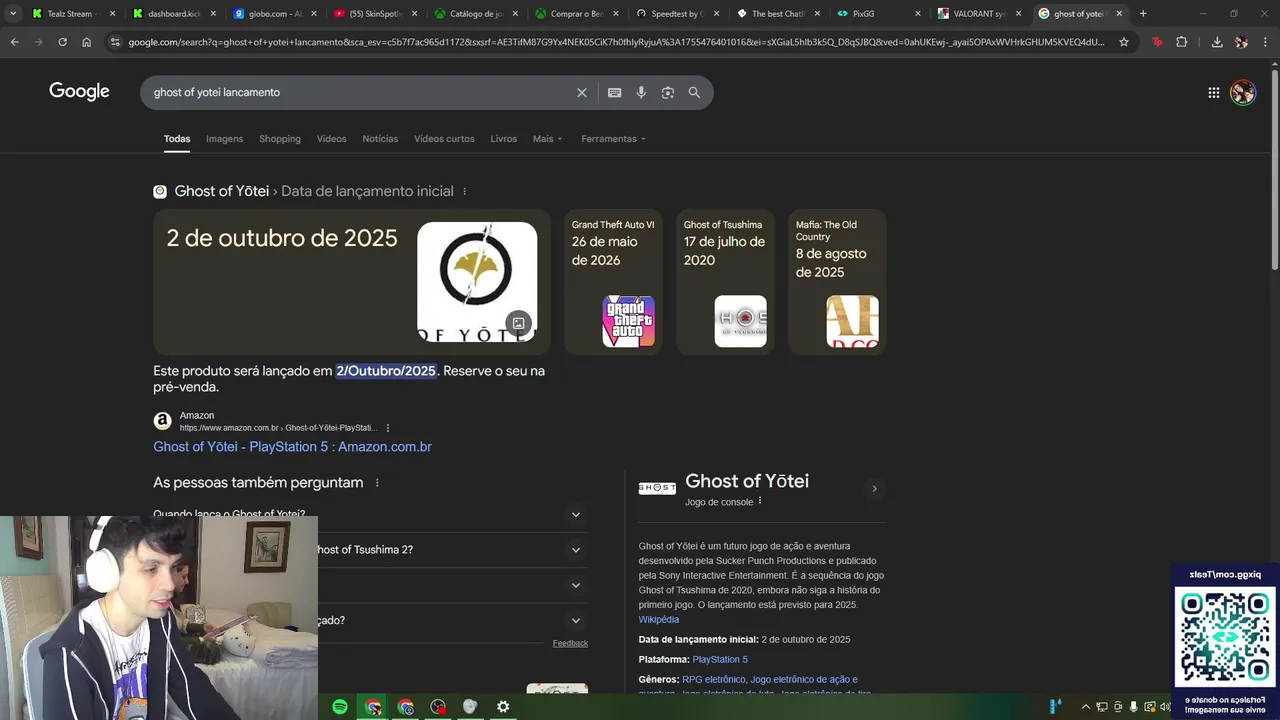Select the Todas tab

(x=177, y=139)
